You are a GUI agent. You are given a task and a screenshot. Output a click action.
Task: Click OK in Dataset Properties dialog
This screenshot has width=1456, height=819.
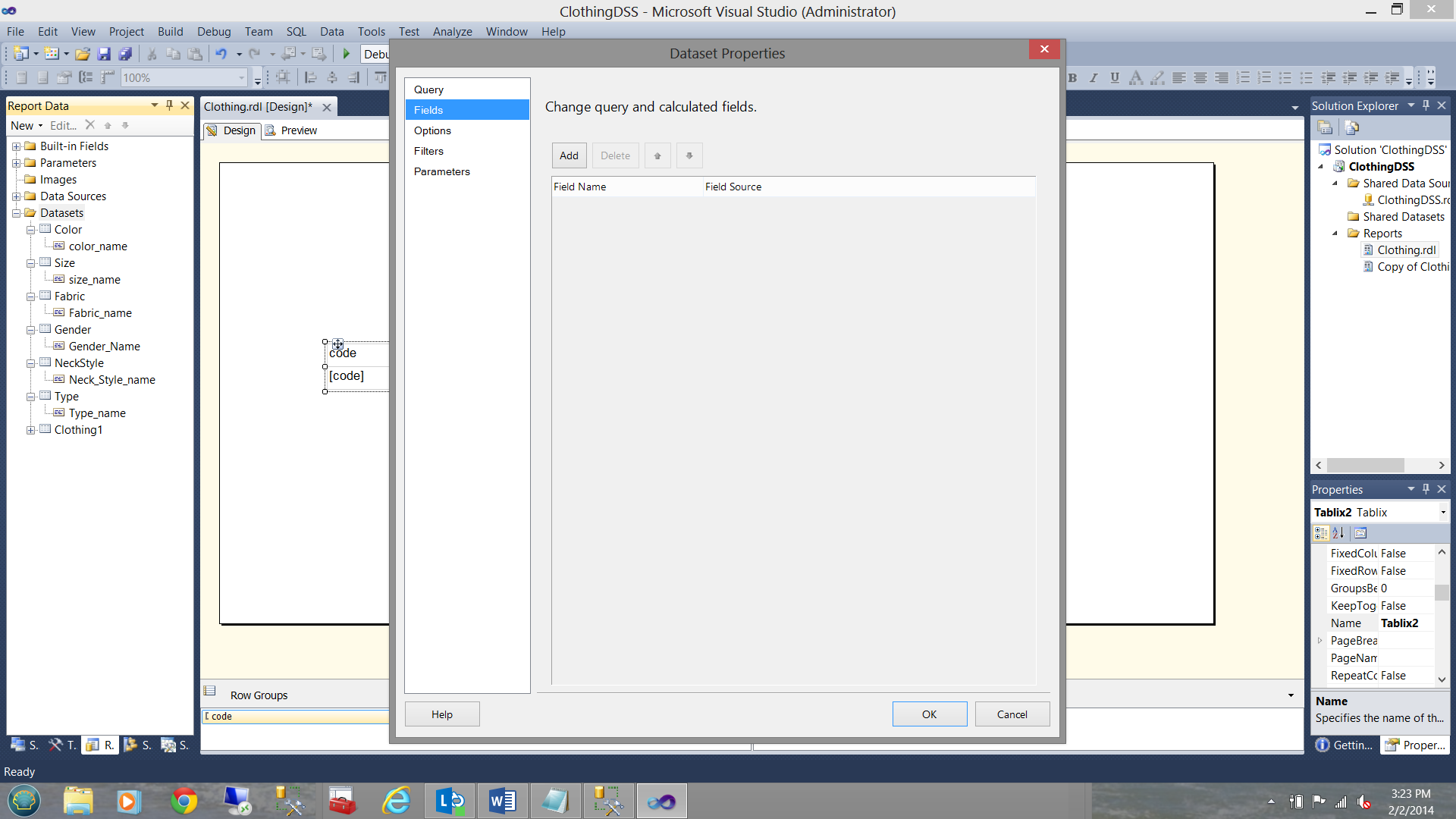click(x=929, y=714)
